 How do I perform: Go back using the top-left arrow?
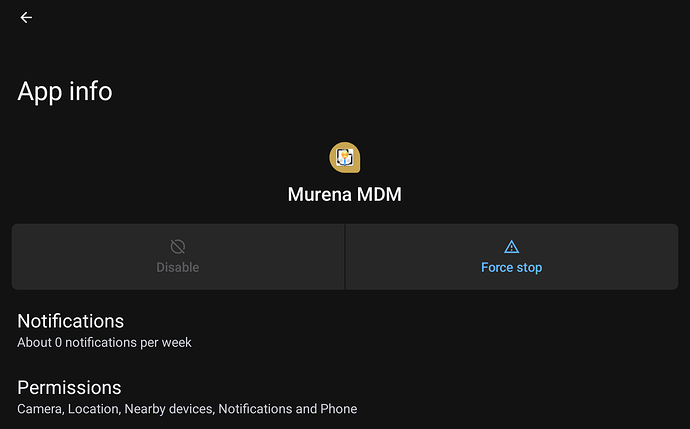pyautogui.click(x=26, y=18)
